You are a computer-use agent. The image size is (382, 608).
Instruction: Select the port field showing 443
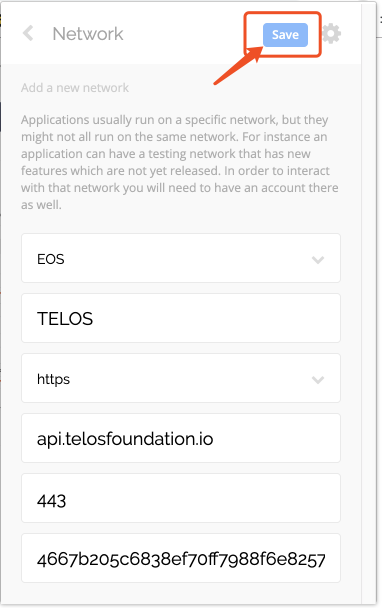pos(181,498)
